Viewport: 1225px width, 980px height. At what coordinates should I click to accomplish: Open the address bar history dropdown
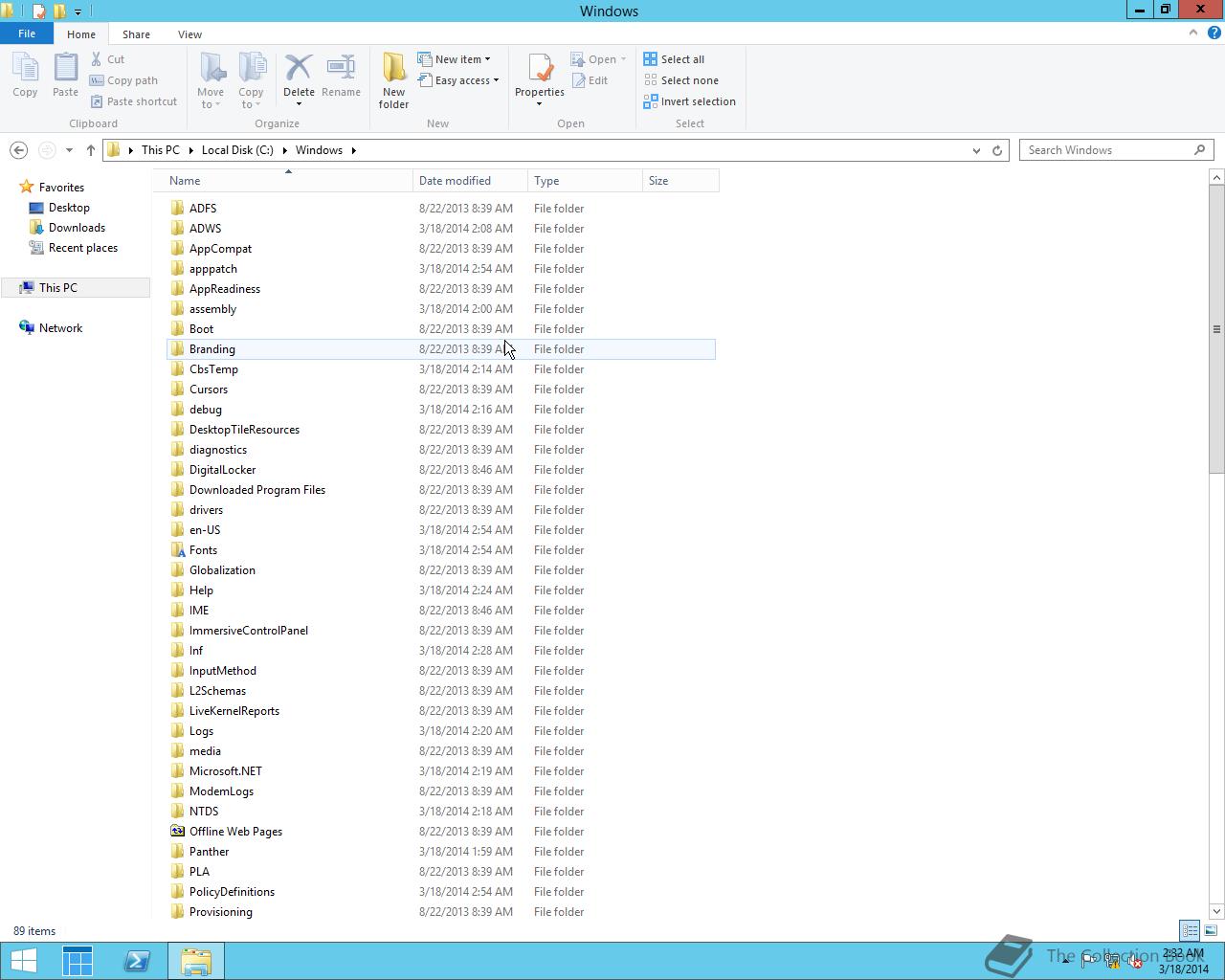tap(976, 150)
